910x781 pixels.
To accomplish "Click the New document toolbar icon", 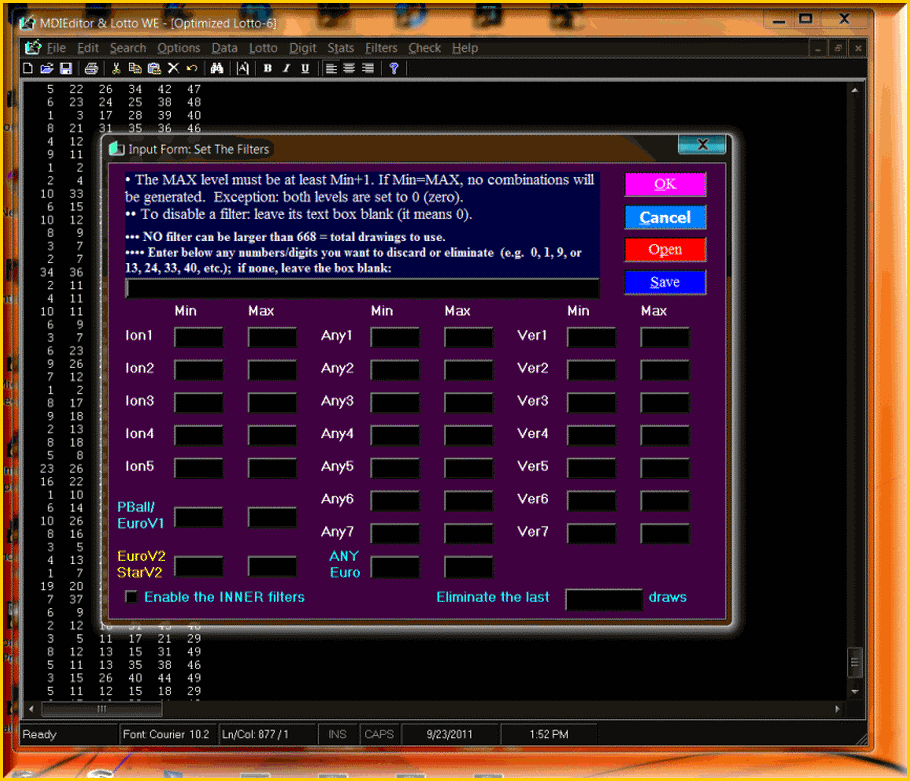I will (x=28, y=68).
